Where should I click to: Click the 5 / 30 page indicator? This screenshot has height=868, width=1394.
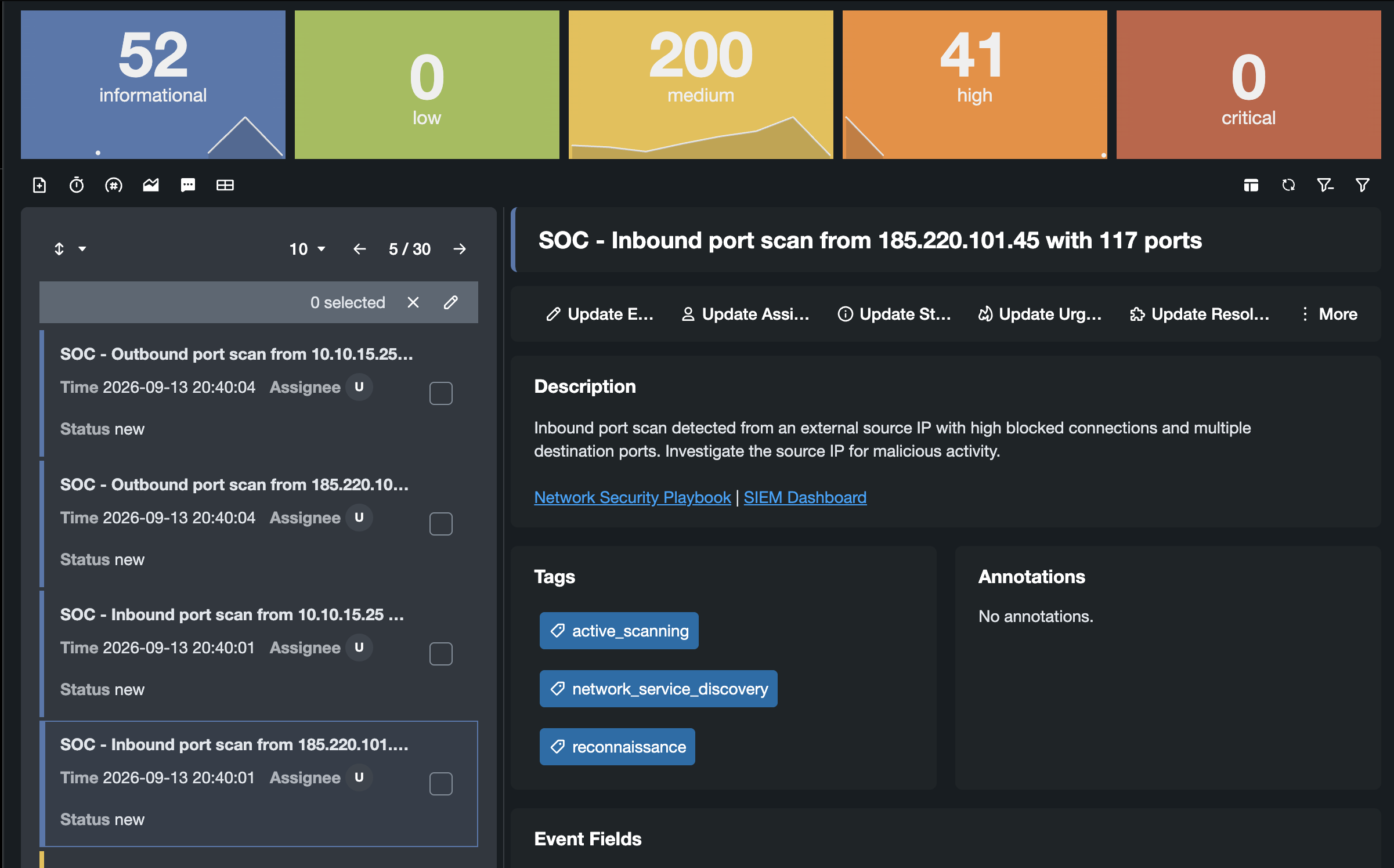click(410, 249)
